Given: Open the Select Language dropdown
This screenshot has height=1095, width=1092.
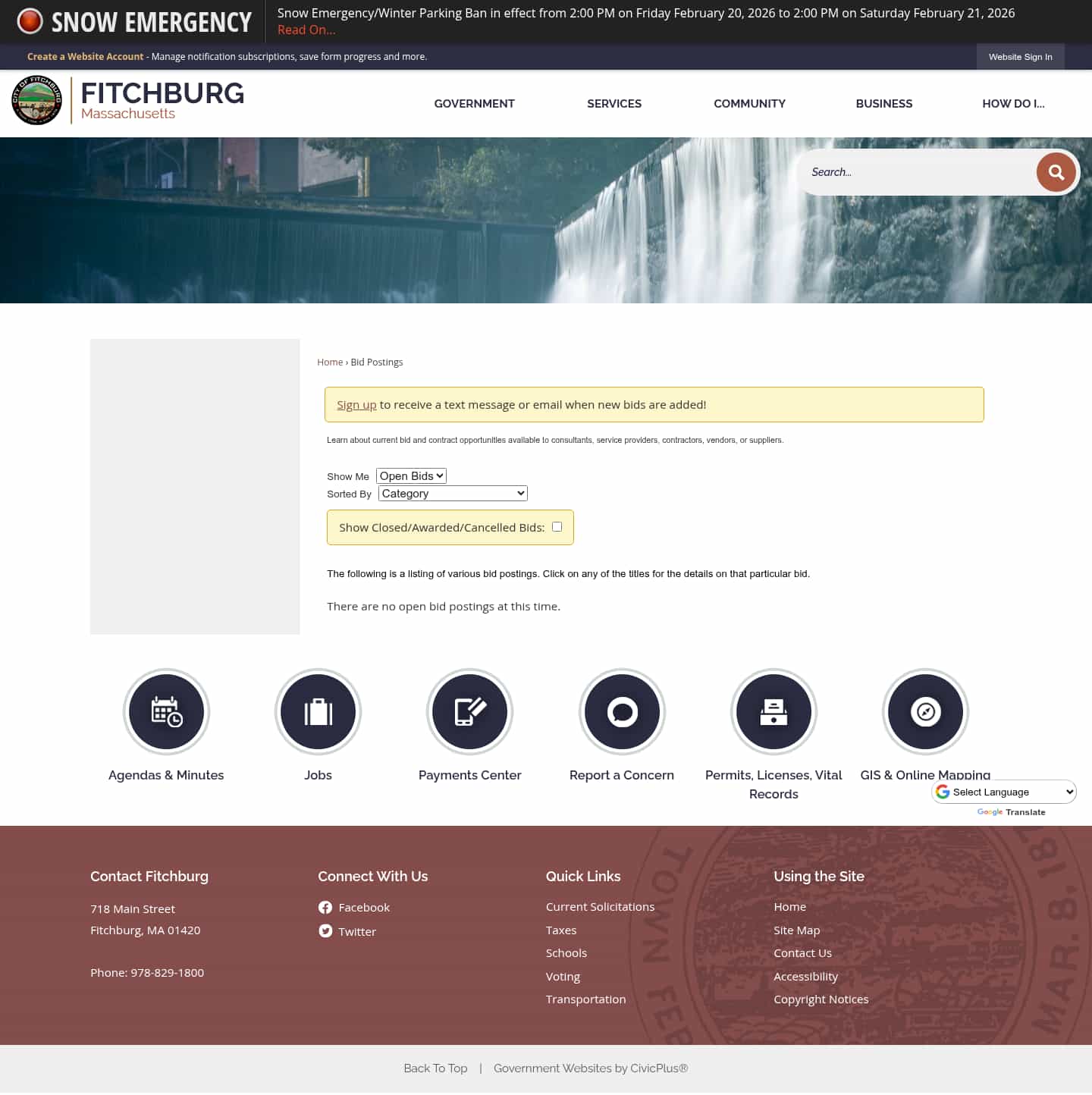Looking at the screenshot, I should point(1003,792).
